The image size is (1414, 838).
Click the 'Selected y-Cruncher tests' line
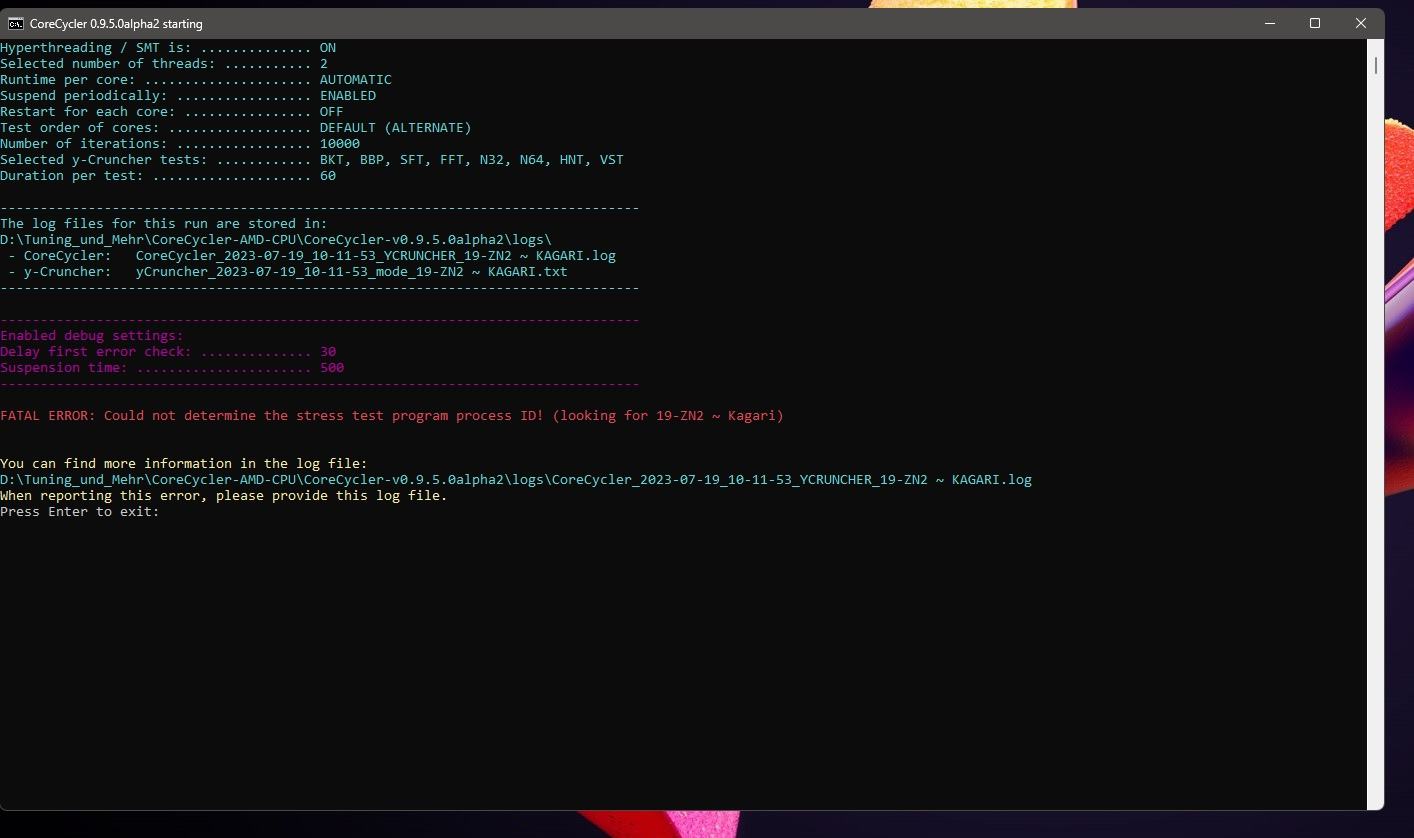pyautogui.click(x=312, y=160)
